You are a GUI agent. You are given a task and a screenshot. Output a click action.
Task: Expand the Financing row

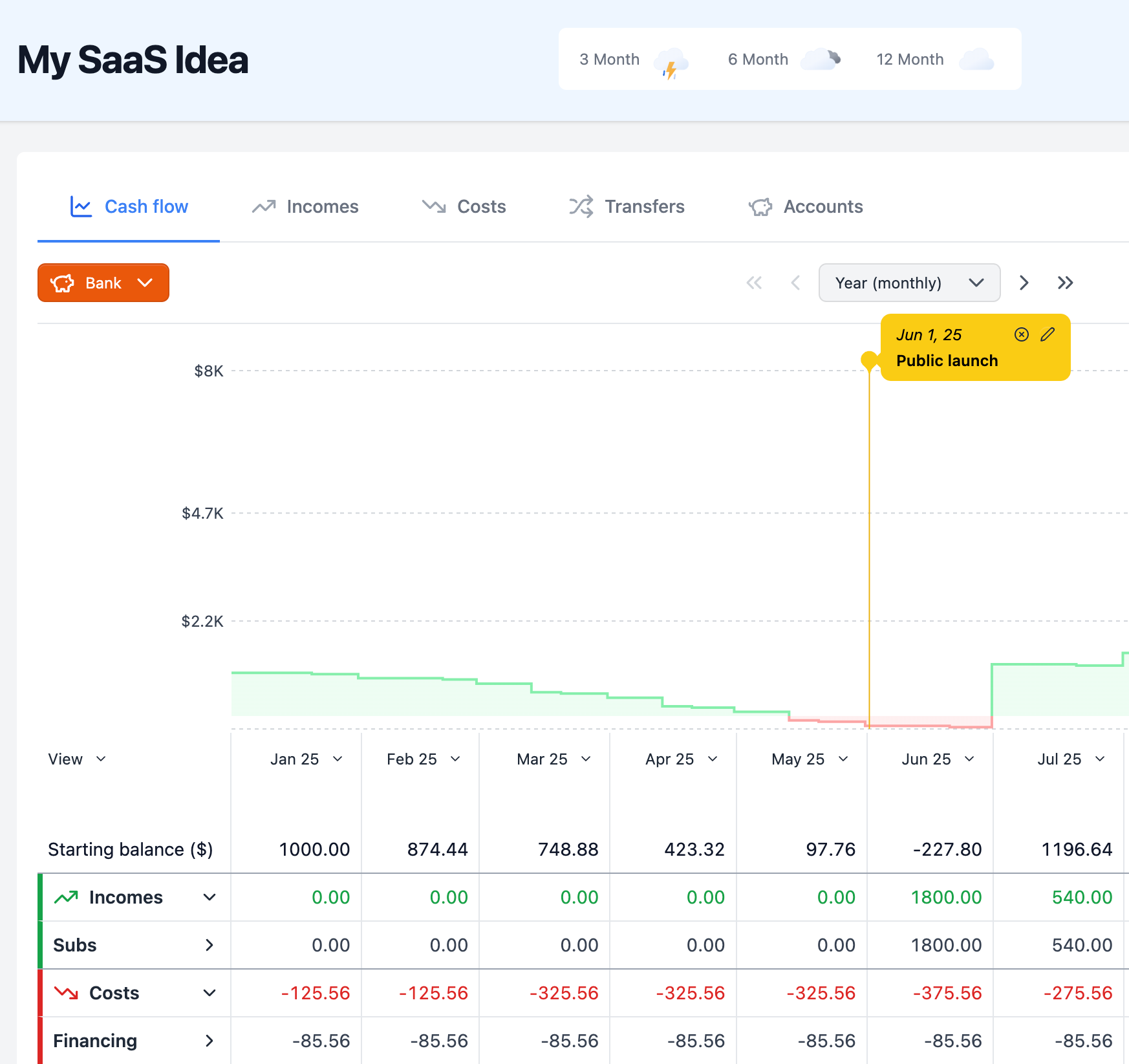[x=209, y=1041]
